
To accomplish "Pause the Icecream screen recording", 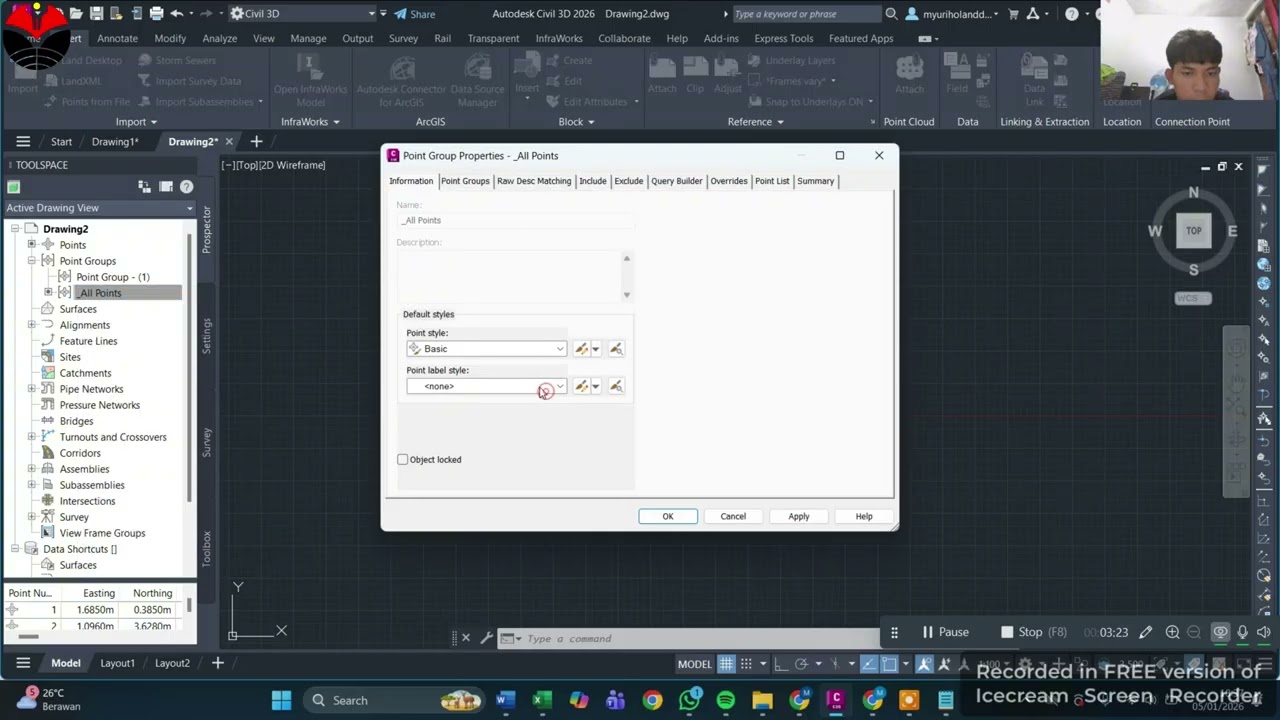I will 945,632.
